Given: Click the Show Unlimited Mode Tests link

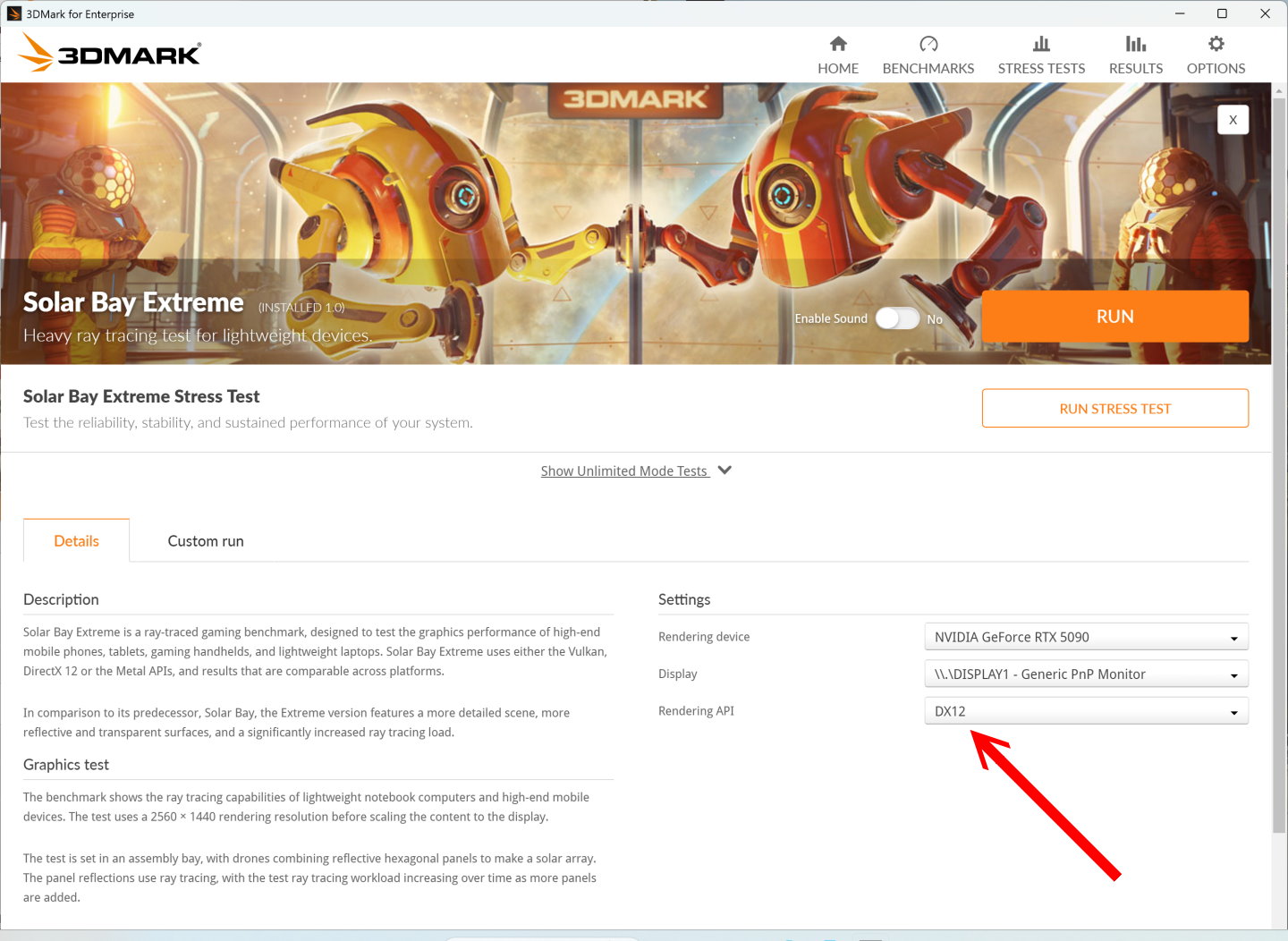Looking at the screenshot, I should 624,471.
